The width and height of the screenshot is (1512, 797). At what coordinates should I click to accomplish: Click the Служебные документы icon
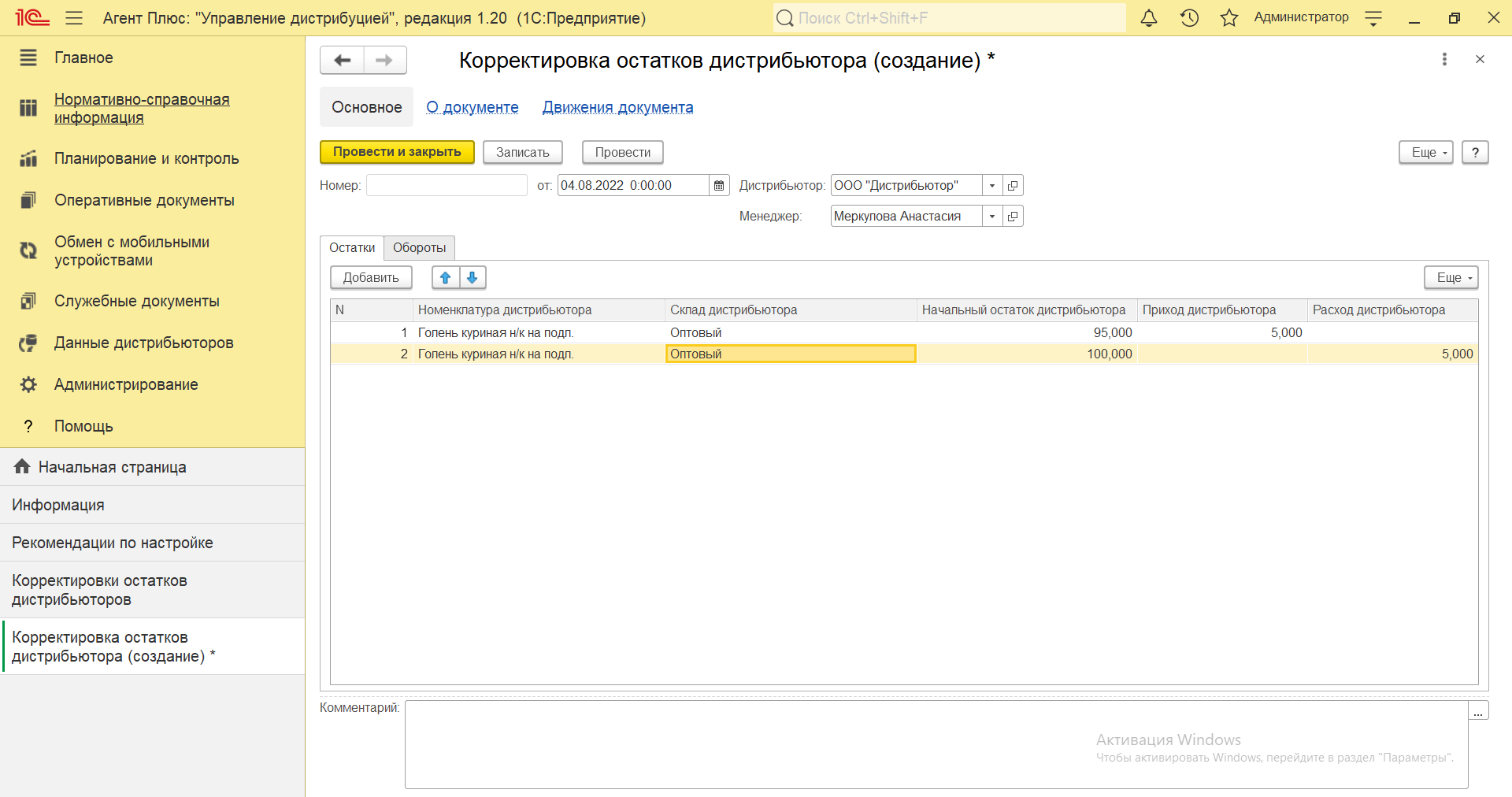pyautogui.click(x=28, y=301)
